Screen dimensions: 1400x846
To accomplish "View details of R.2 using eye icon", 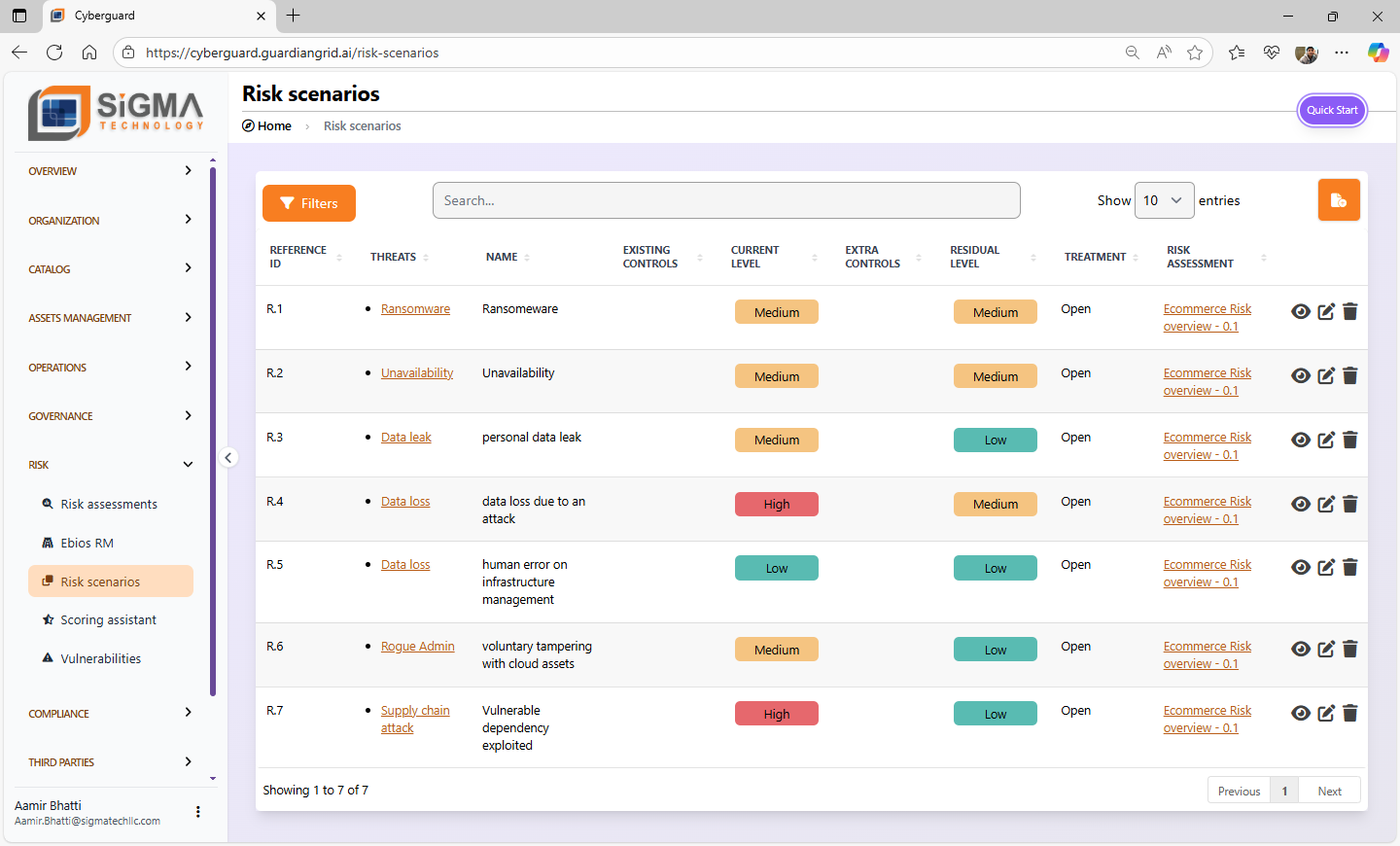I will click(x=1301, y=376).
